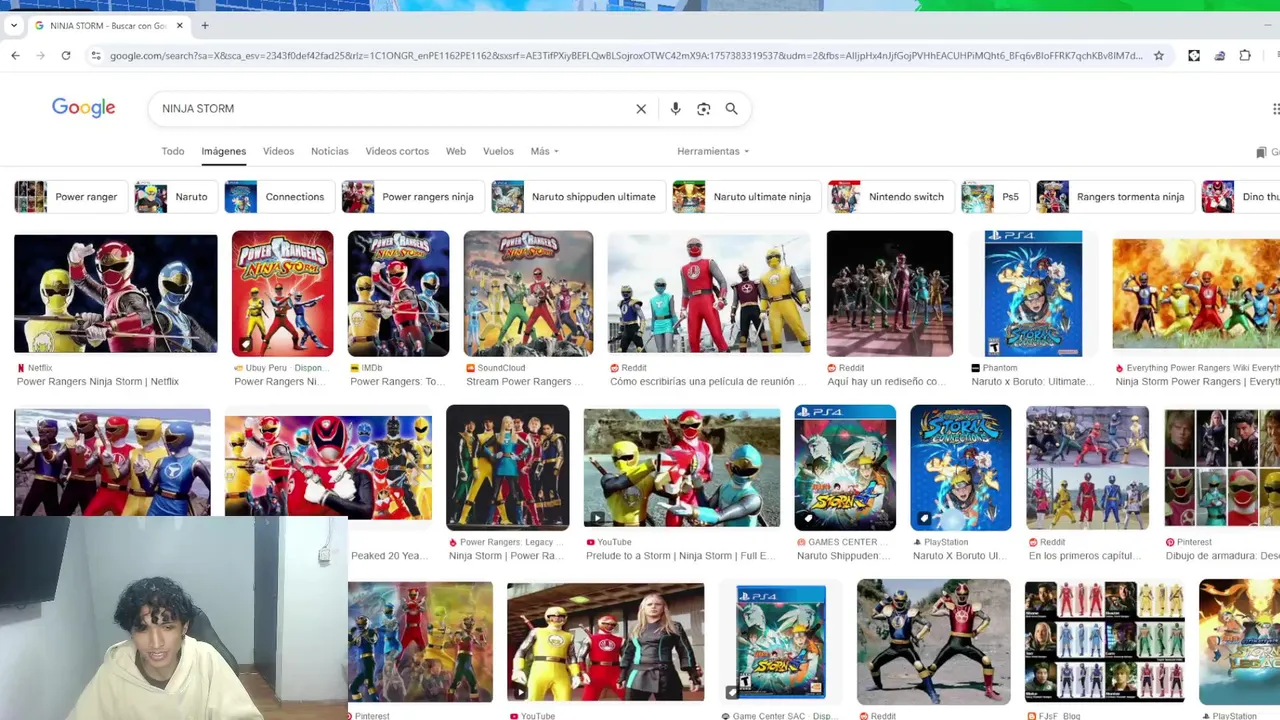Switch to the Videos tab

pos(278,151)
